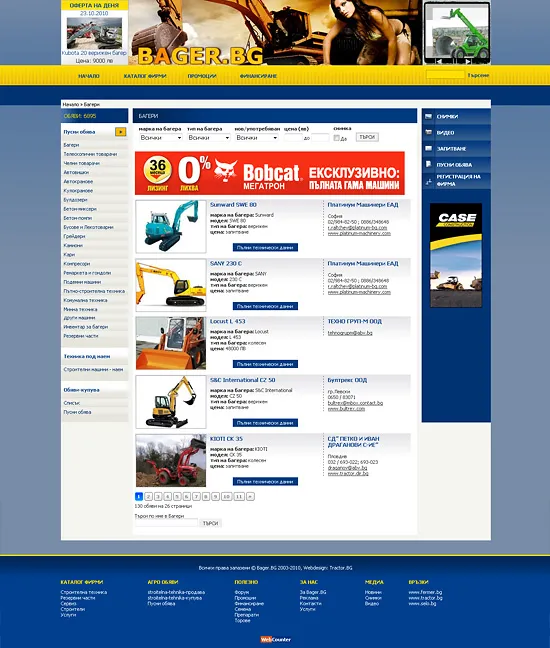
Task: Open Булдозери category in left menu
Action: point(75,200)
